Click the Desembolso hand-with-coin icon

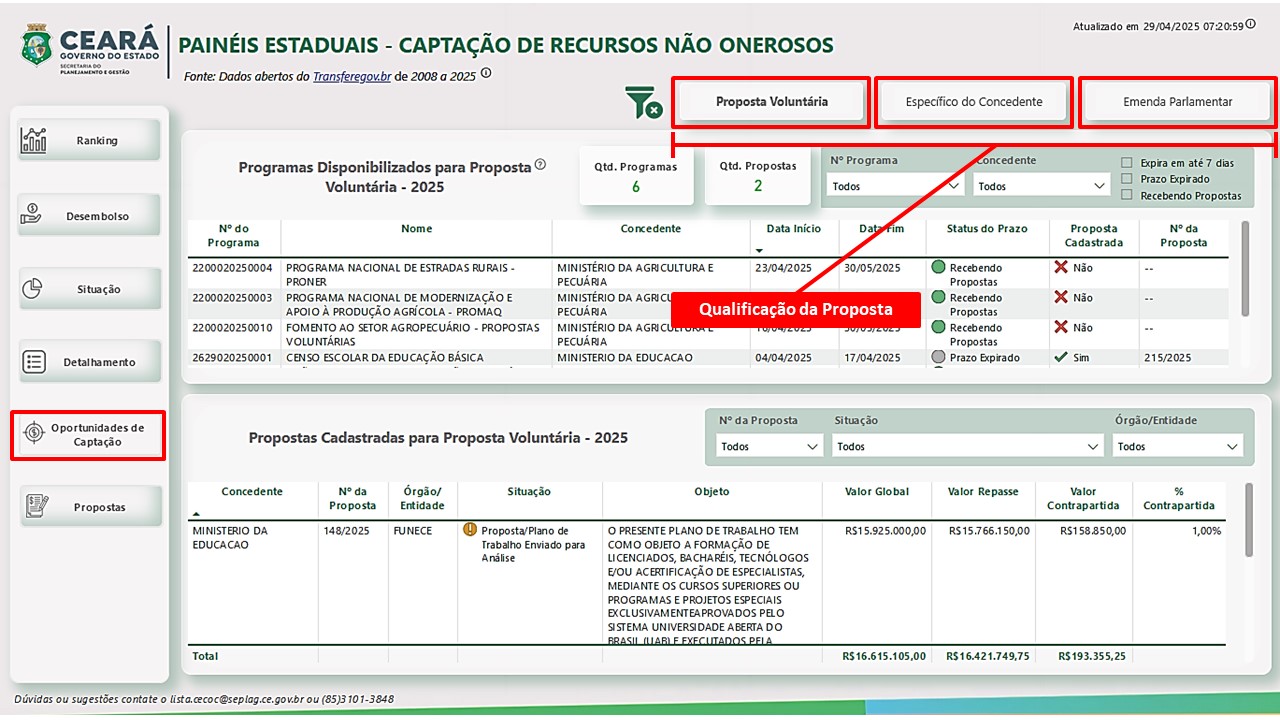32,214
